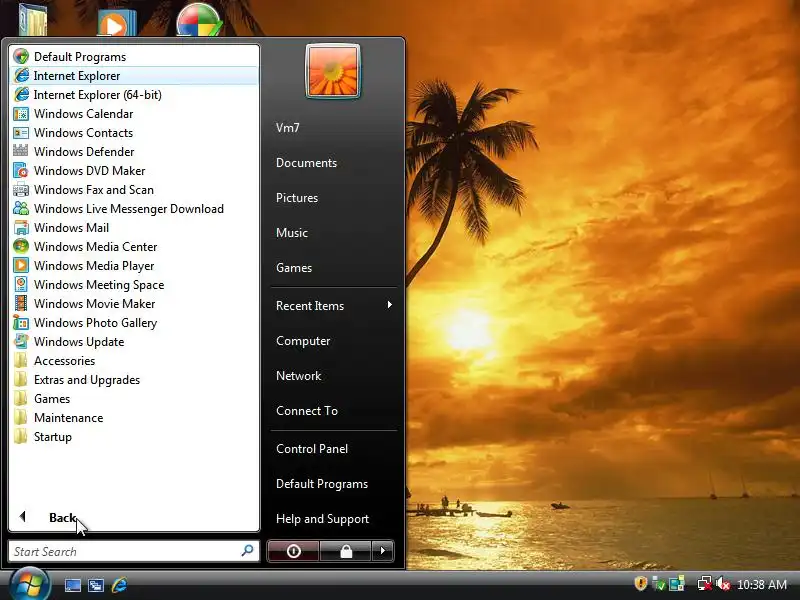The image size is (800, 600).
Task: Launch Internet Explorer from the programs list
Action: [134, 76]
